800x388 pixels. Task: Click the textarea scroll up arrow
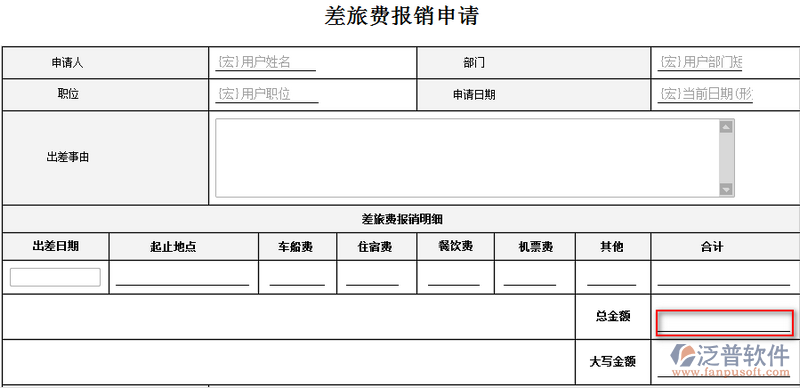[726, 127]
